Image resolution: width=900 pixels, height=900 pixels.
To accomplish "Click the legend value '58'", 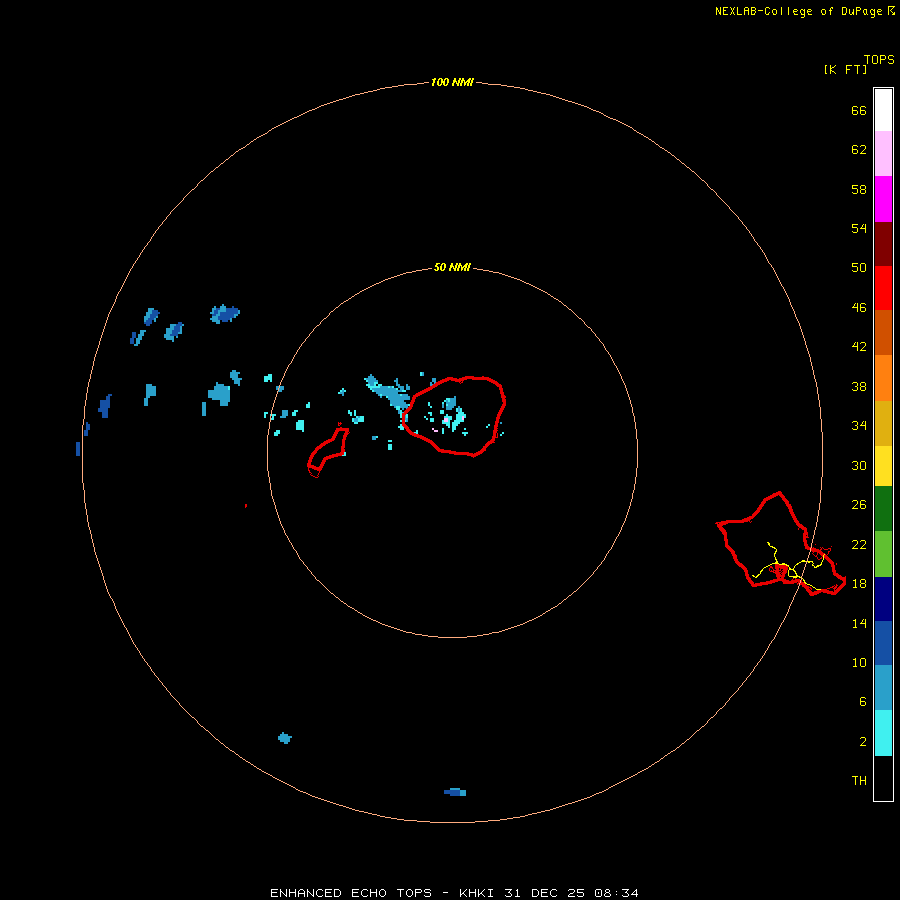I will point(859,189).
